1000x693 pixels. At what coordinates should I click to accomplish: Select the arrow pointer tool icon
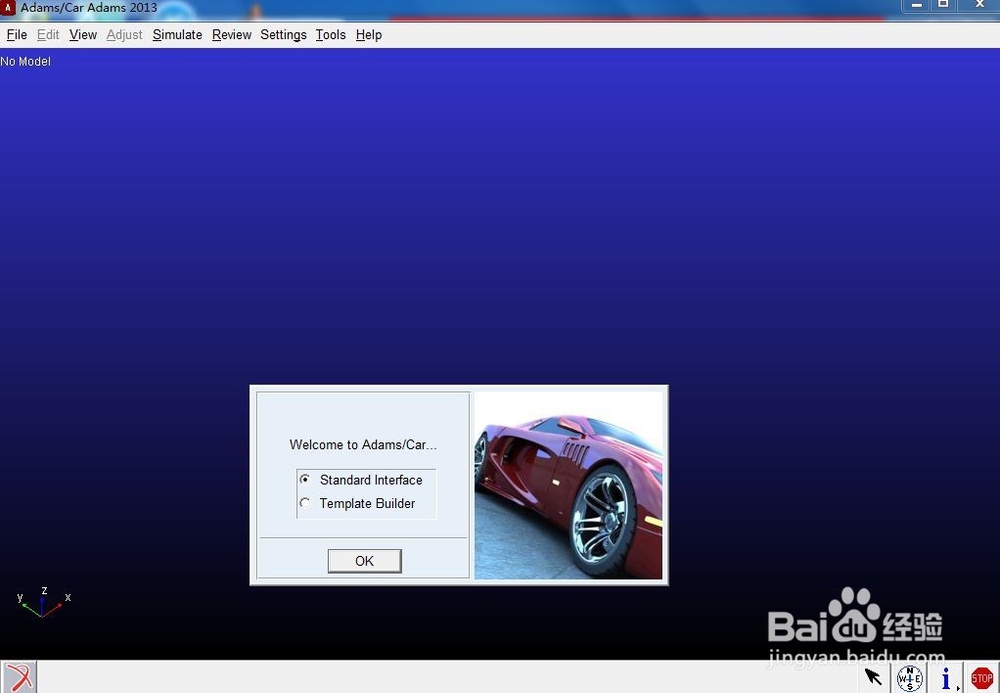(873, 677)
